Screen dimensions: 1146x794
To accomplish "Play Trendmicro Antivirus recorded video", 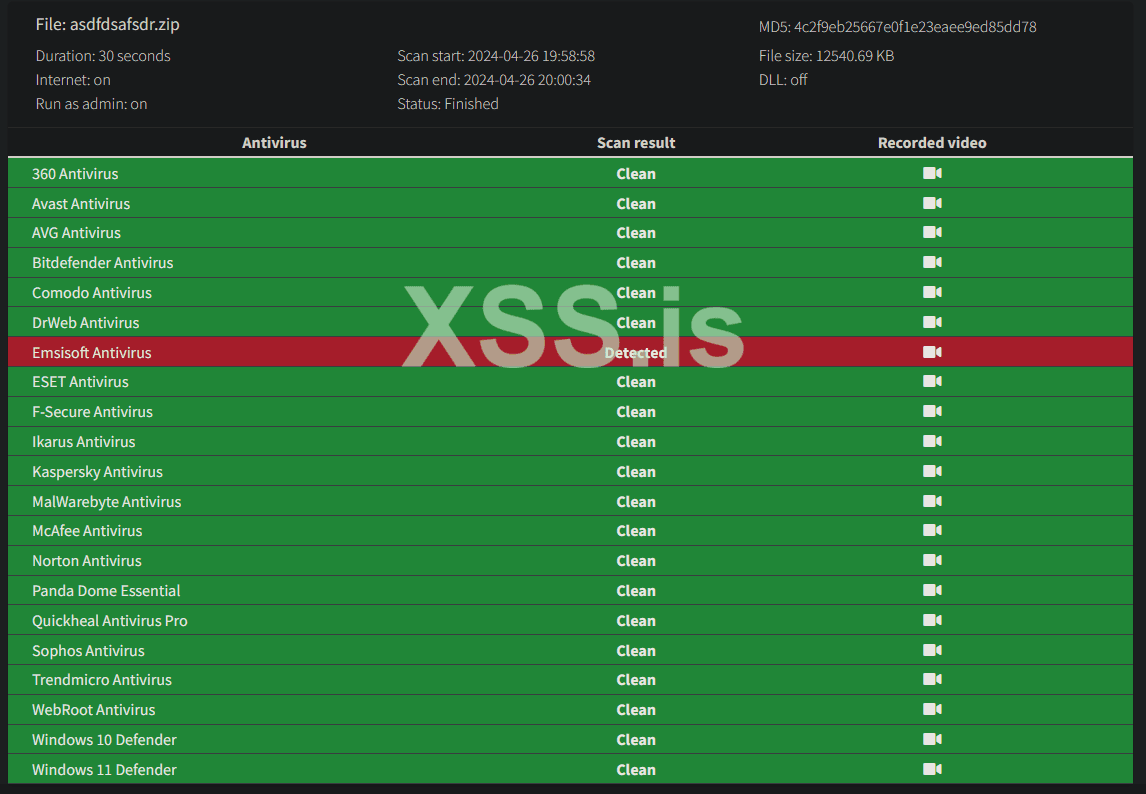I will (x=932, y=680).
